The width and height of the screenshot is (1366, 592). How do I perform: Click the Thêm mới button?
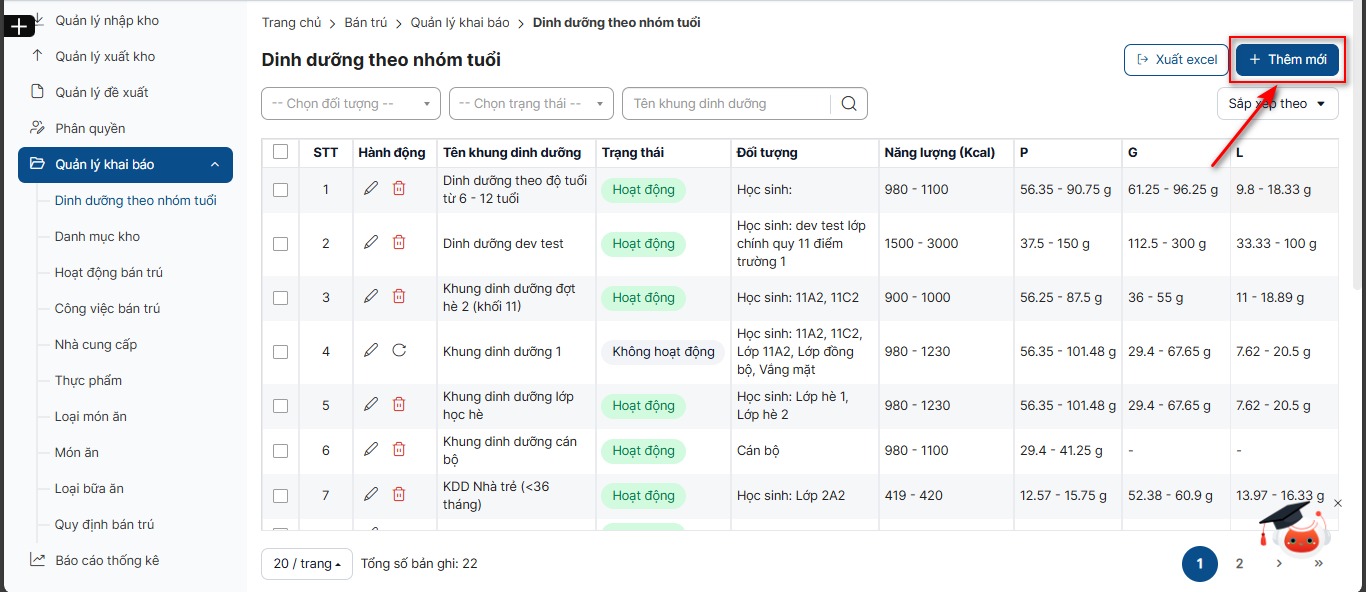tap(1287, 60)
